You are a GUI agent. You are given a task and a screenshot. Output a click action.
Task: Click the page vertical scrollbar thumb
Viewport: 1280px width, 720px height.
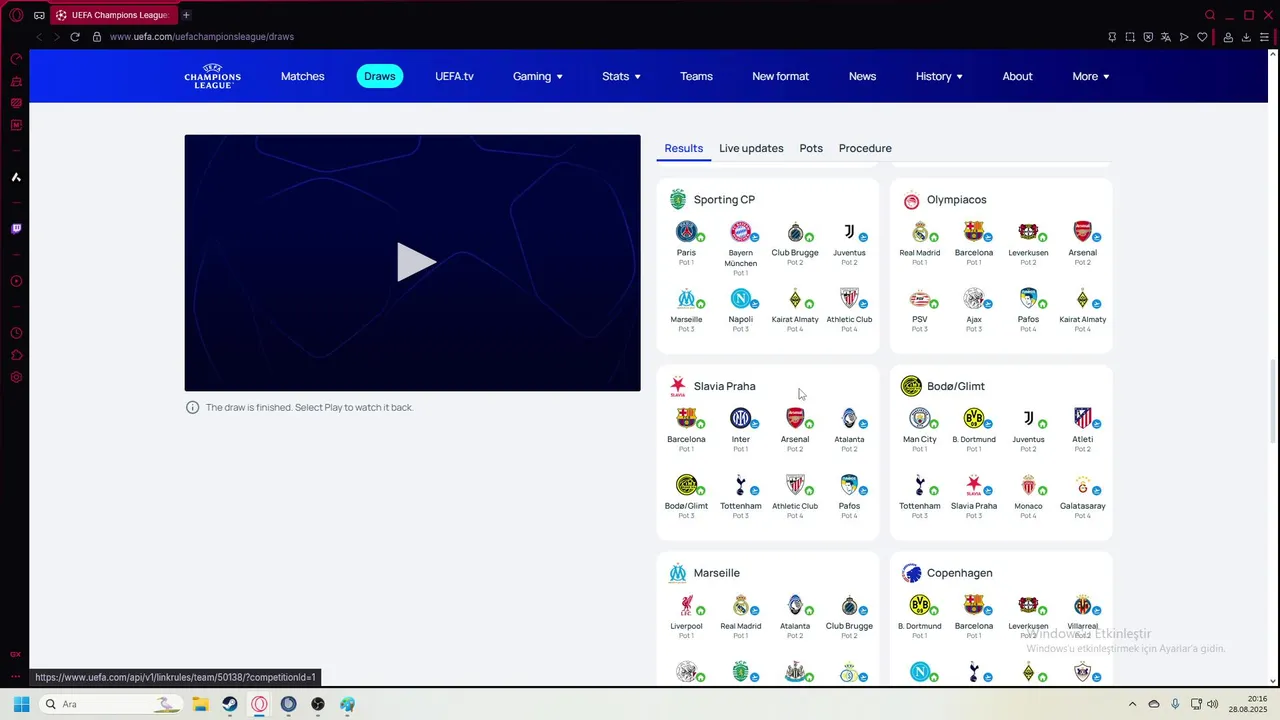coord(1273,400)
